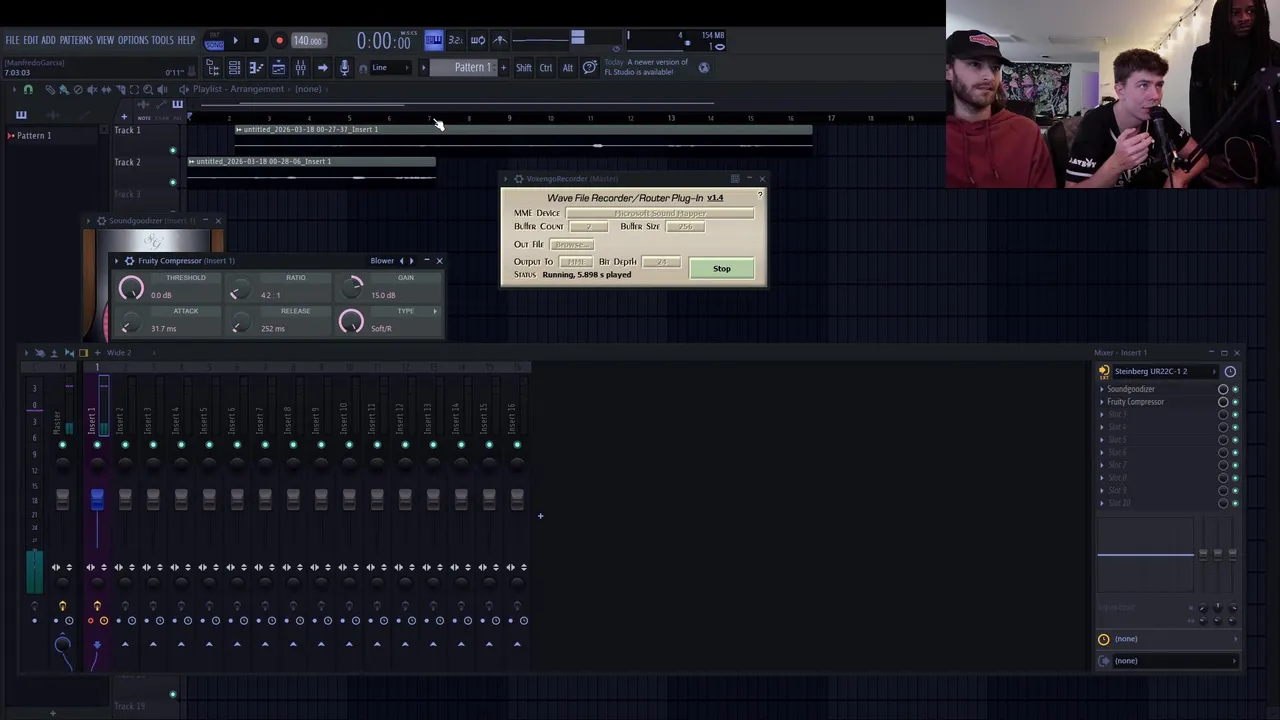The height and width of the screenshot is (720, 1280).
Task: Open Soundgoodizer plugin options gear
Action: point(101,221)
